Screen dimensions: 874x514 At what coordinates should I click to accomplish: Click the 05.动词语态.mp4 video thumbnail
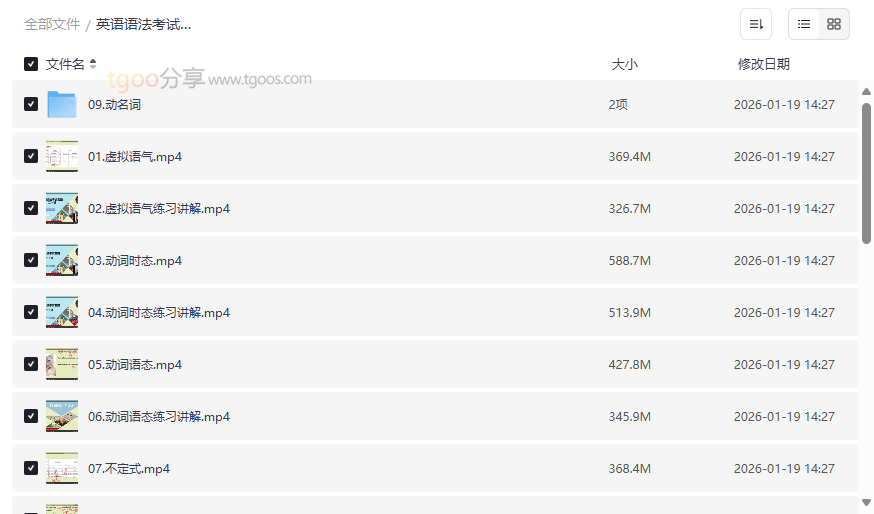tap(62, 364)
